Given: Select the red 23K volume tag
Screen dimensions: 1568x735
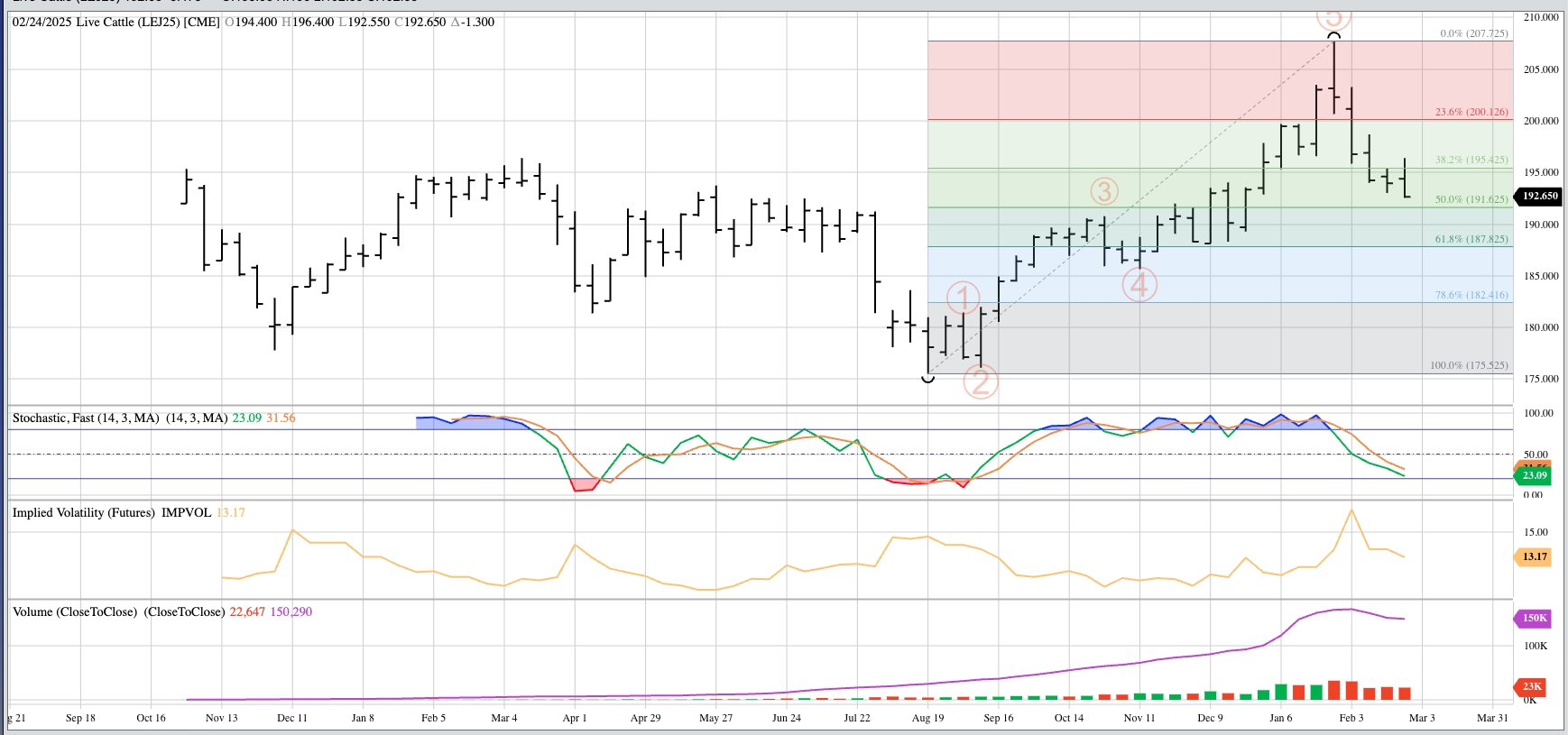Looking at the screenshot, I should click(1532, 686).
